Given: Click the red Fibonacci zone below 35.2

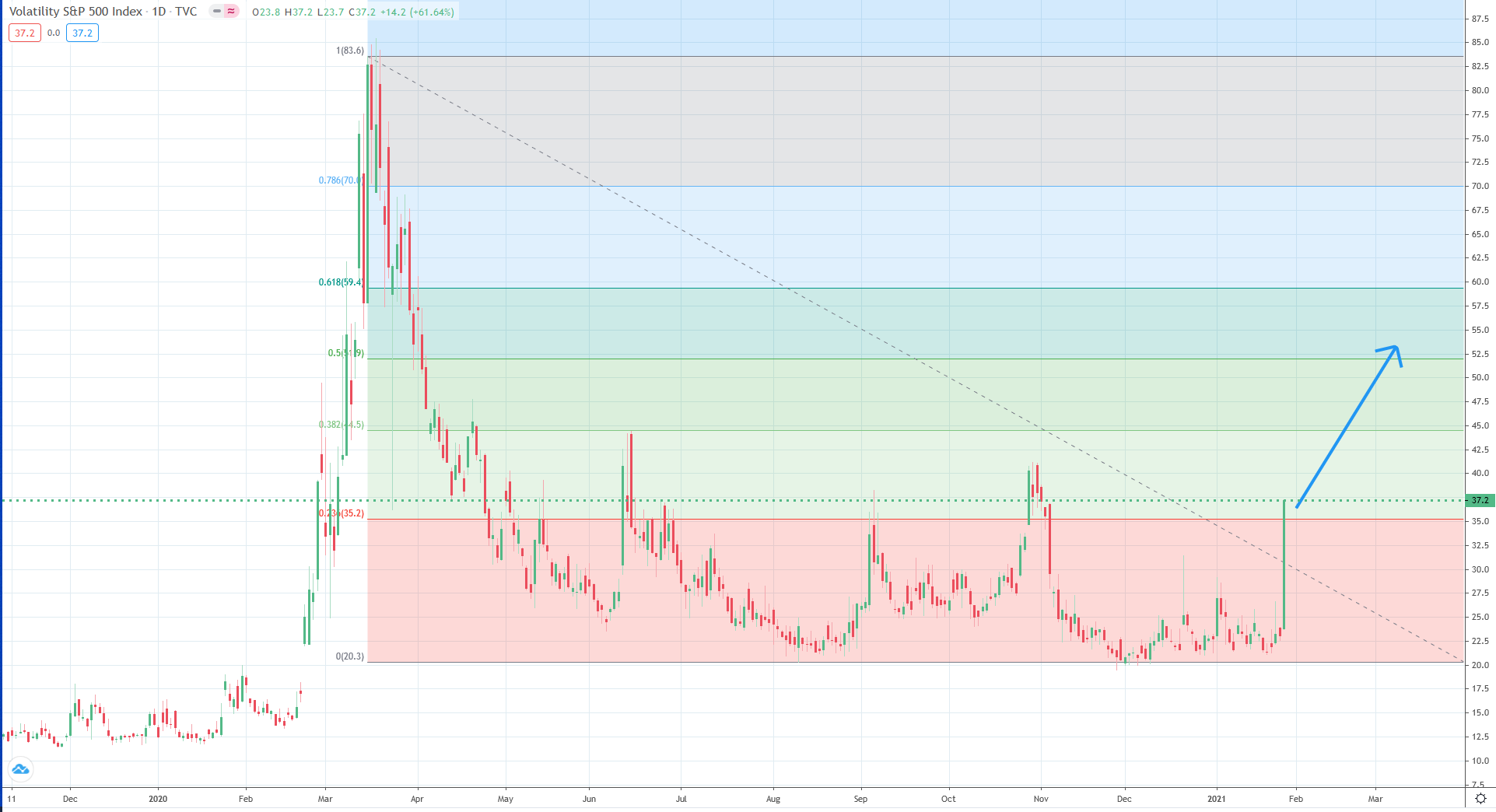Looking at the screenshot, I should [778, 591].
